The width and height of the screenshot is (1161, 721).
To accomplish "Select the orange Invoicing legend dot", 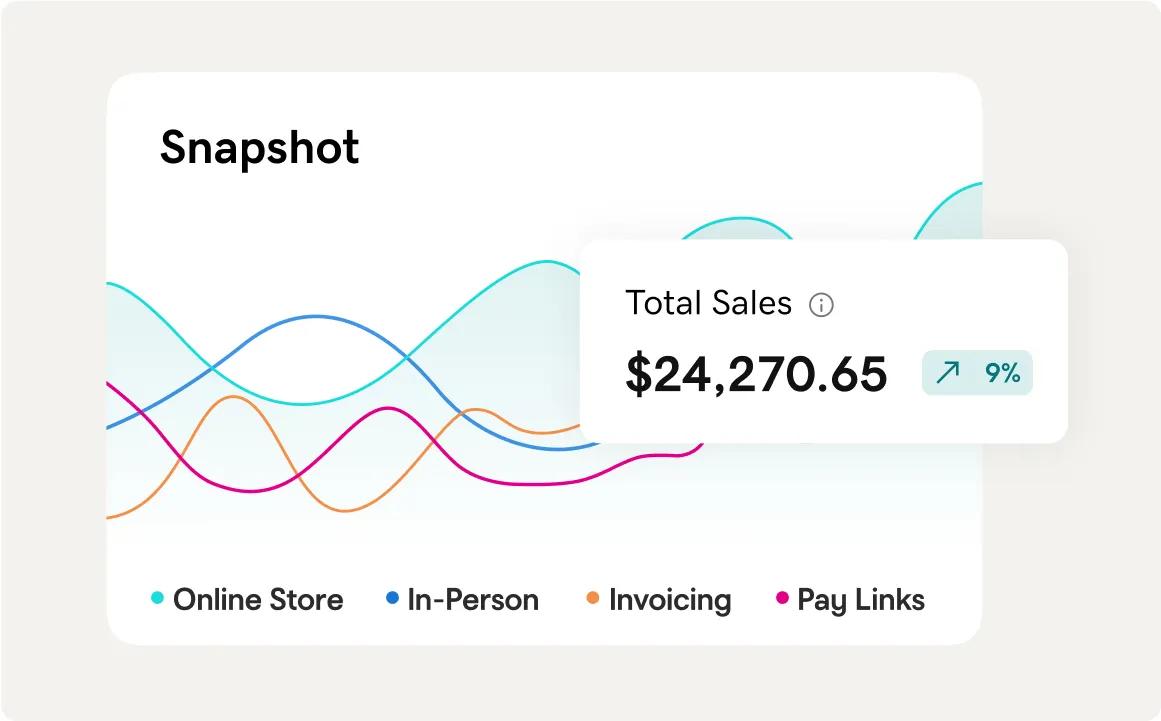I will click(x=593, y=599).
